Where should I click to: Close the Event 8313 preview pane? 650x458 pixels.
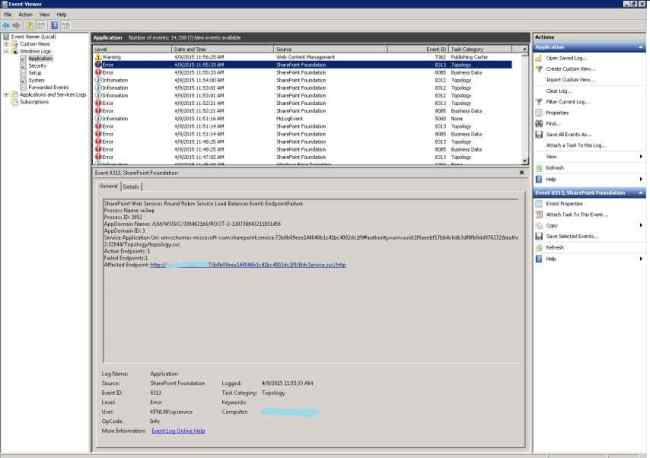pos(522,173)
